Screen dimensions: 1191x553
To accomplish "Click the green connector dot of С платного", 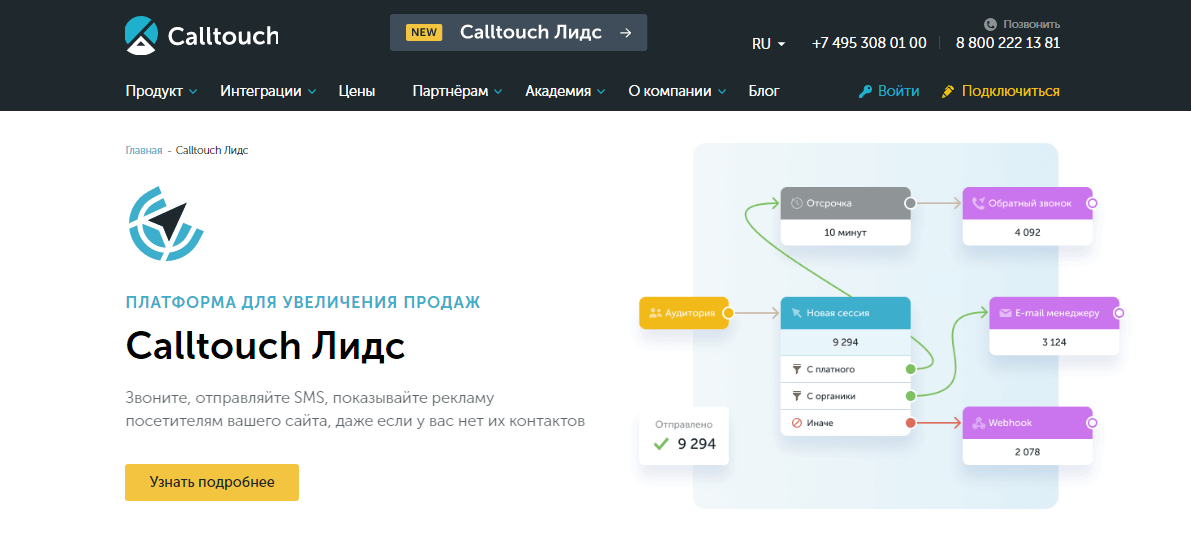I will point(910,369).
